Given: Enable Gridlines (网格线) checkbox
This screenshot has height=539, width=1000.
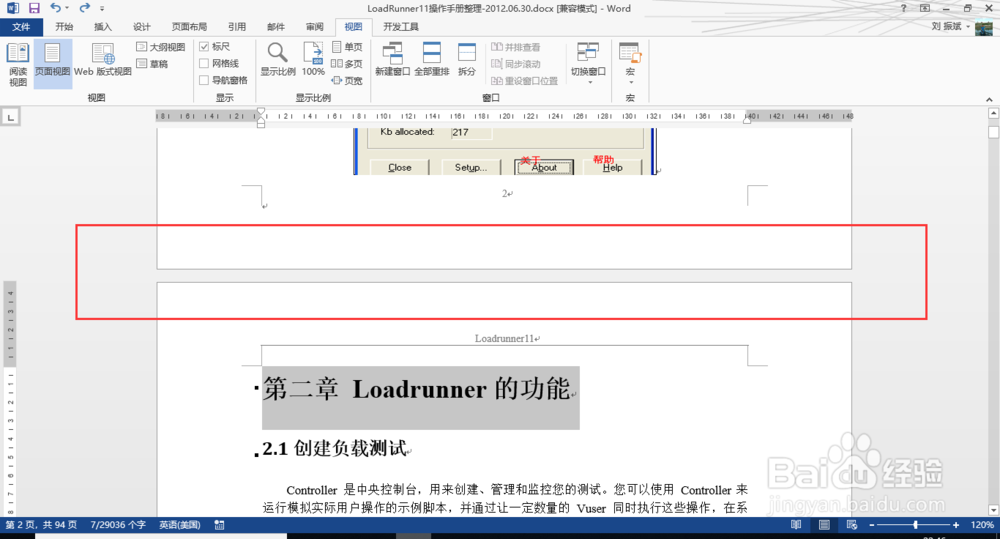Looking at the screenshot, I should click(204, 63).
